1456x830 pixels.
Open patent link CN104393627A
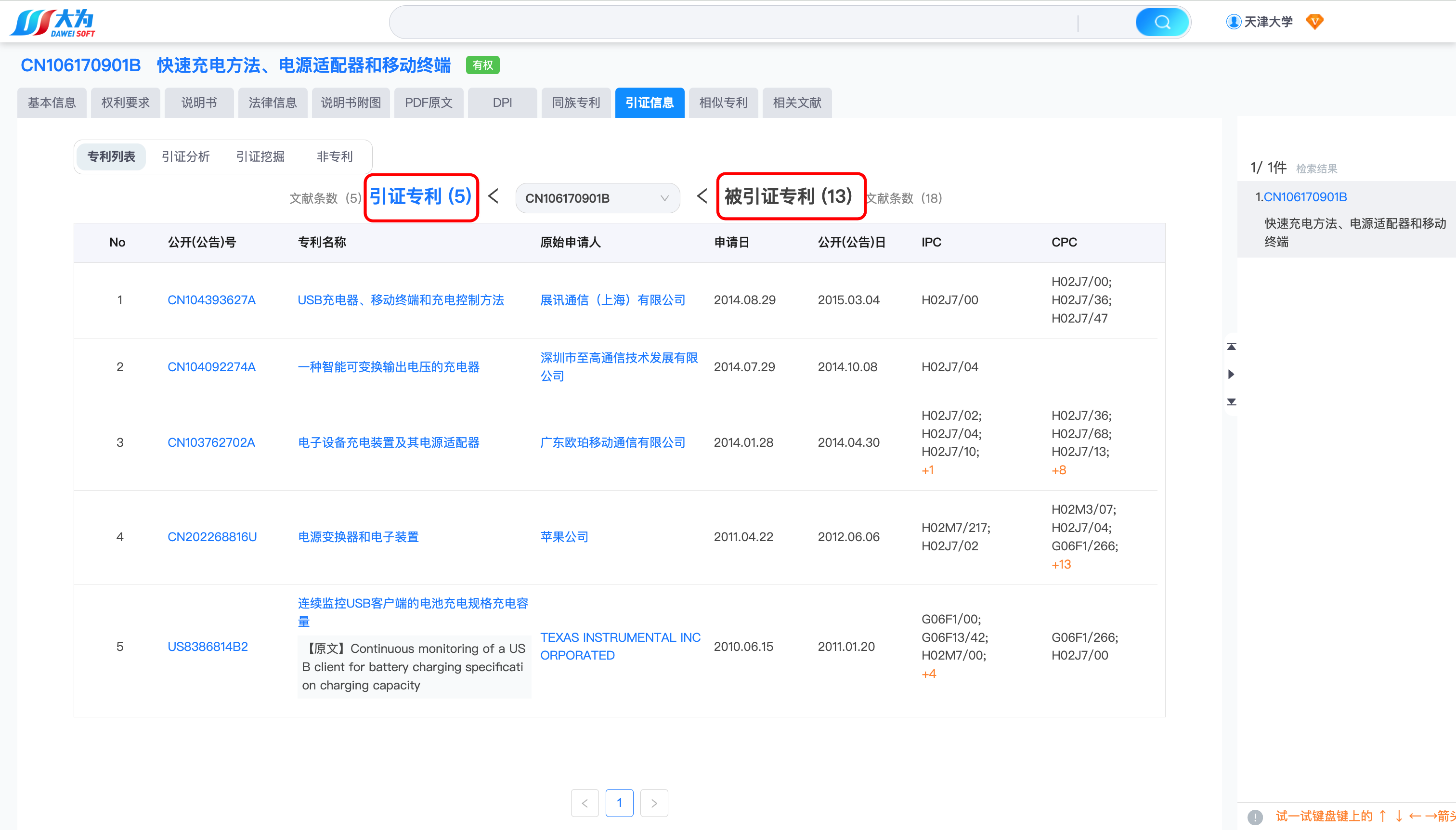click(211, 300)
